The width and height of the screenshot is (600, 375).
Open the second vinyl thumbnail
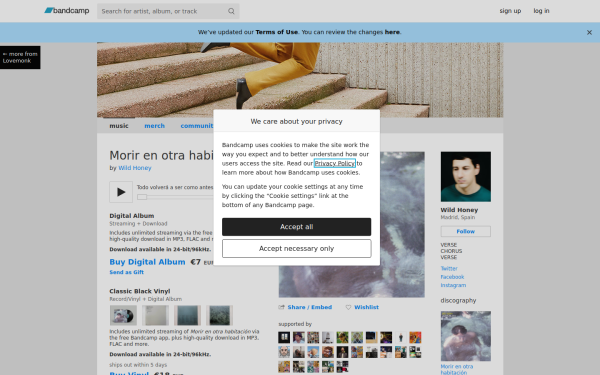click(x=155, y=315)
